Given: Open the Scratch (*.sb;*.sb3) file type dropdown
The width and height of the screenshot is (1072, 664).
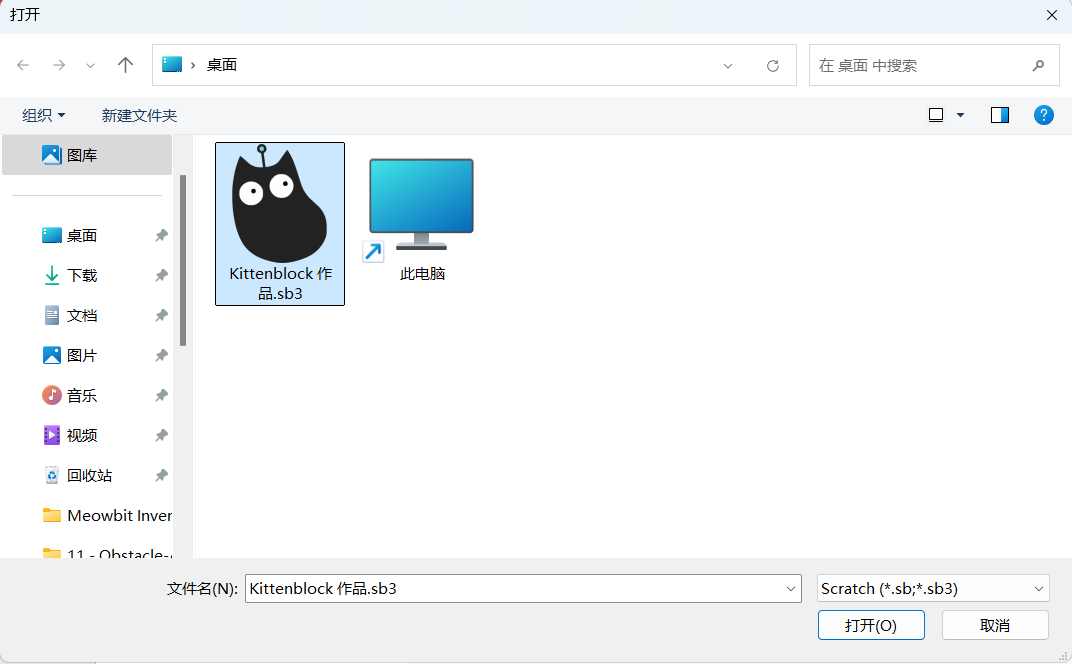Looking at the screenshot, I should (x=933, y=589).
